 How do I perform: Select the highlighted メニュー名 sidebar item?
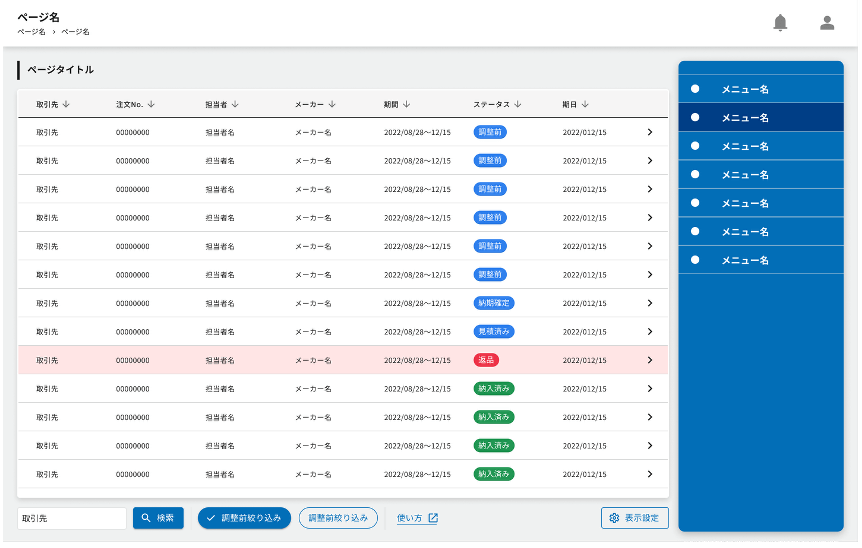760,118
